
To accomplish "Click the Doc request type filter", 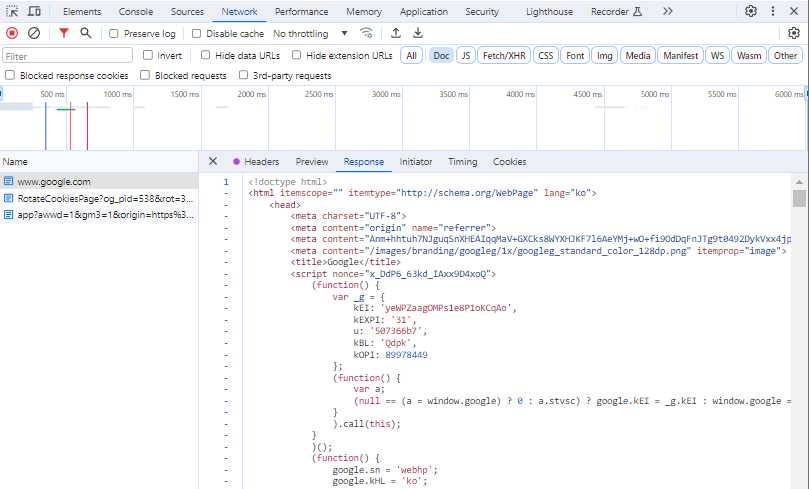I will point(441,55).
